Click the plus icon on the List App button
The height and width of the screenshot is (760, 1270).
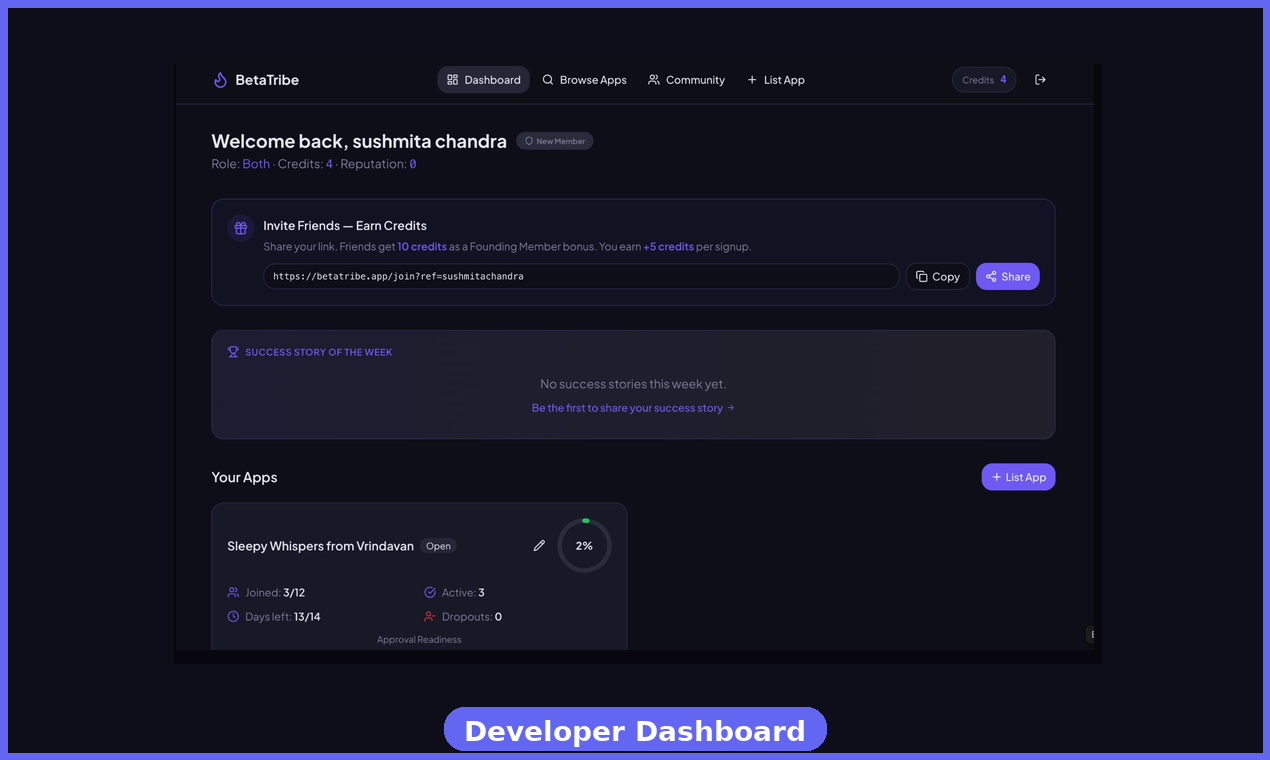(x=996, y=477)
